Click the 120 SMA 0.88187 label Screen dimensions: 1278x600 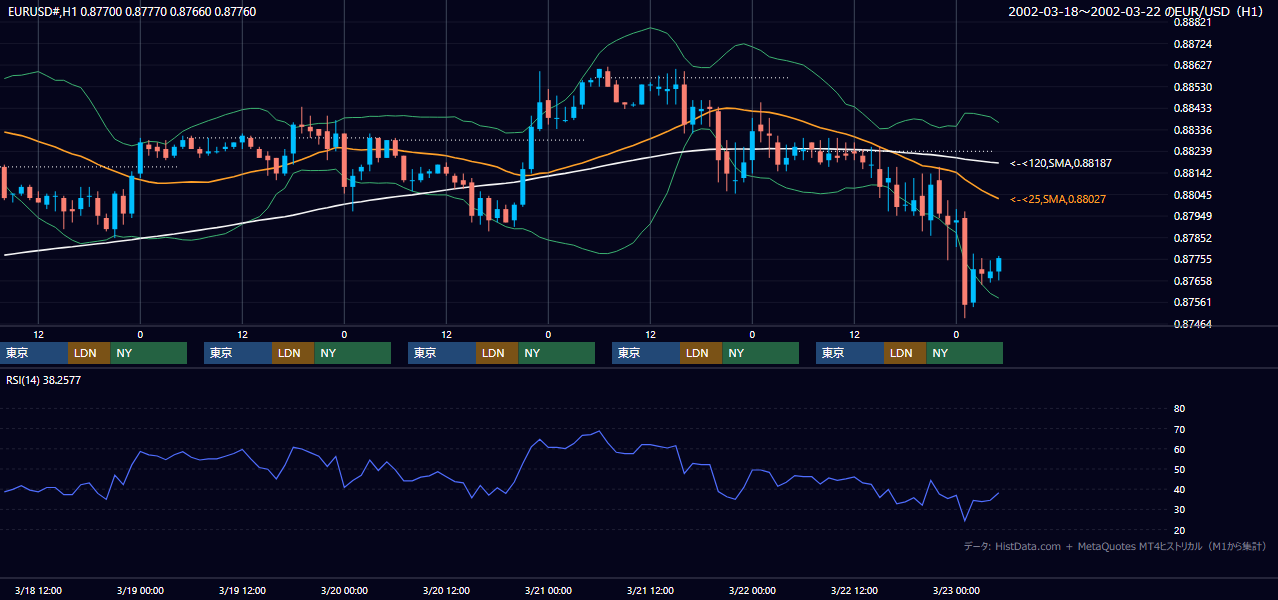1061,162
